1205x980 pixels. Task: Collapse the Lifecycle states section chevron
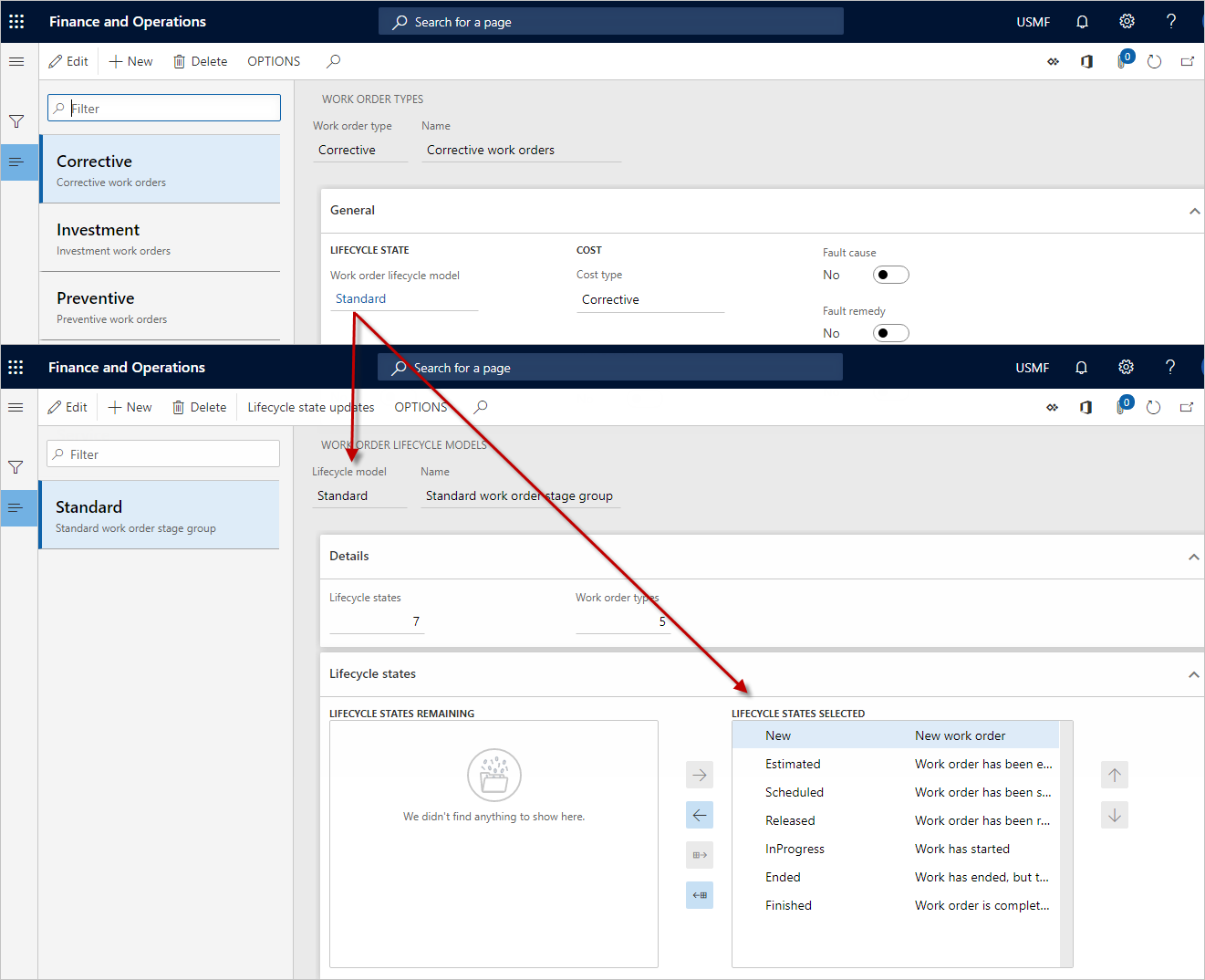click(x=1193, y=673)
